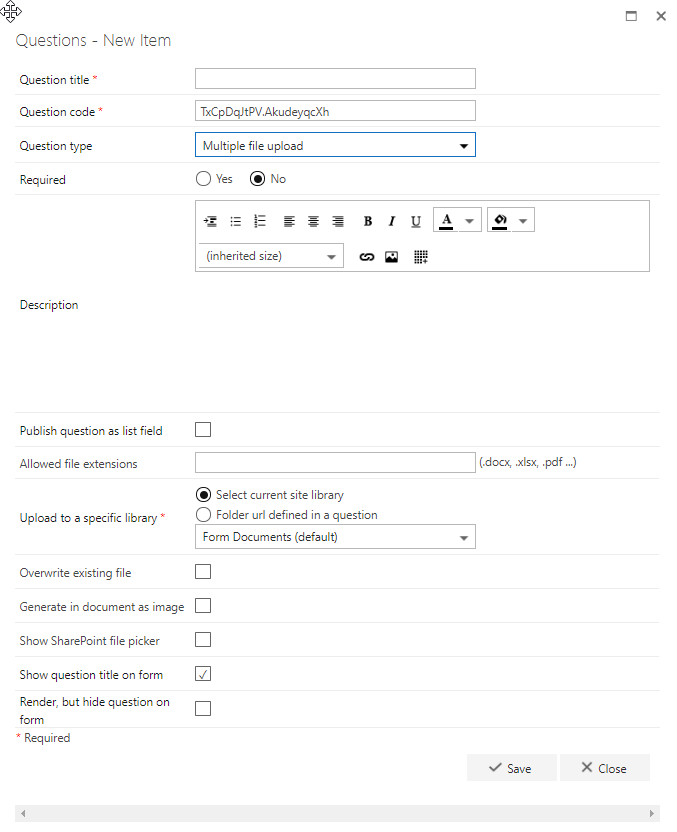Maximize the dialog window
The image size is (677, 832).
coord(631,16)
